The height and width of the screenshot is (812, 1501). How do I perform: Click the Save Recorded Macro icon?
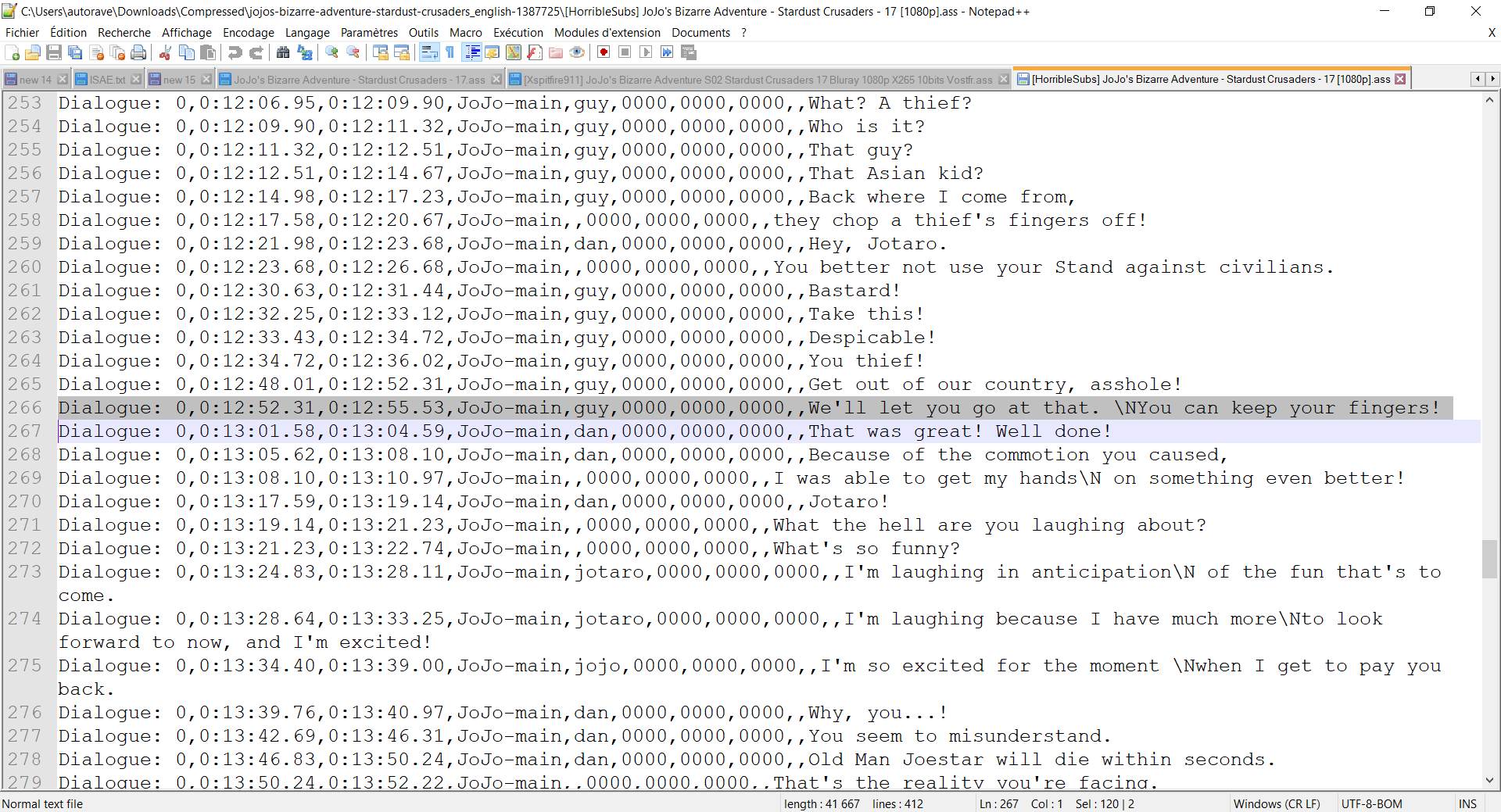coord(689,52)
